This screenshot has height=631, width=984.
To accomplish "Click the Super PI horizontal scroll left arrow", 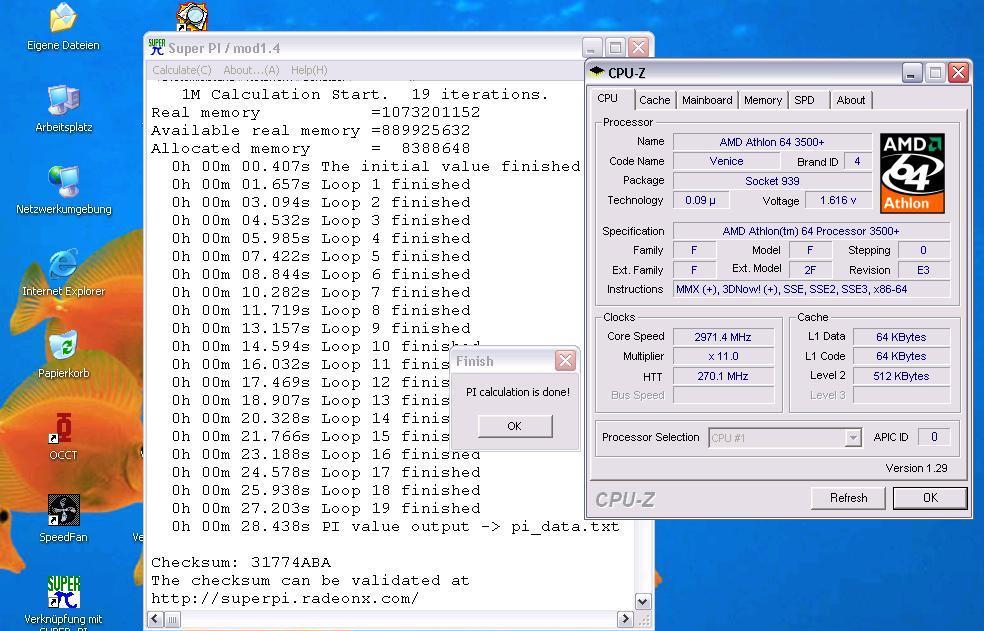I will point(155,619).
